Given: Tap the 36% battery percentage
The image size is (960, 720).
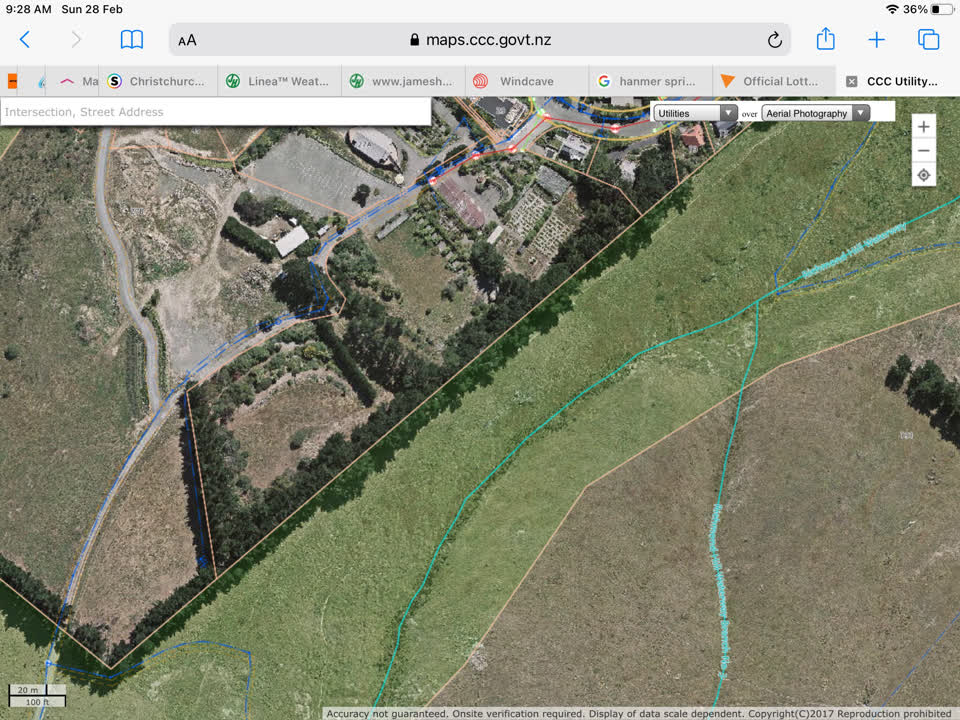Looking at the screenshot, I should (915, 9).
